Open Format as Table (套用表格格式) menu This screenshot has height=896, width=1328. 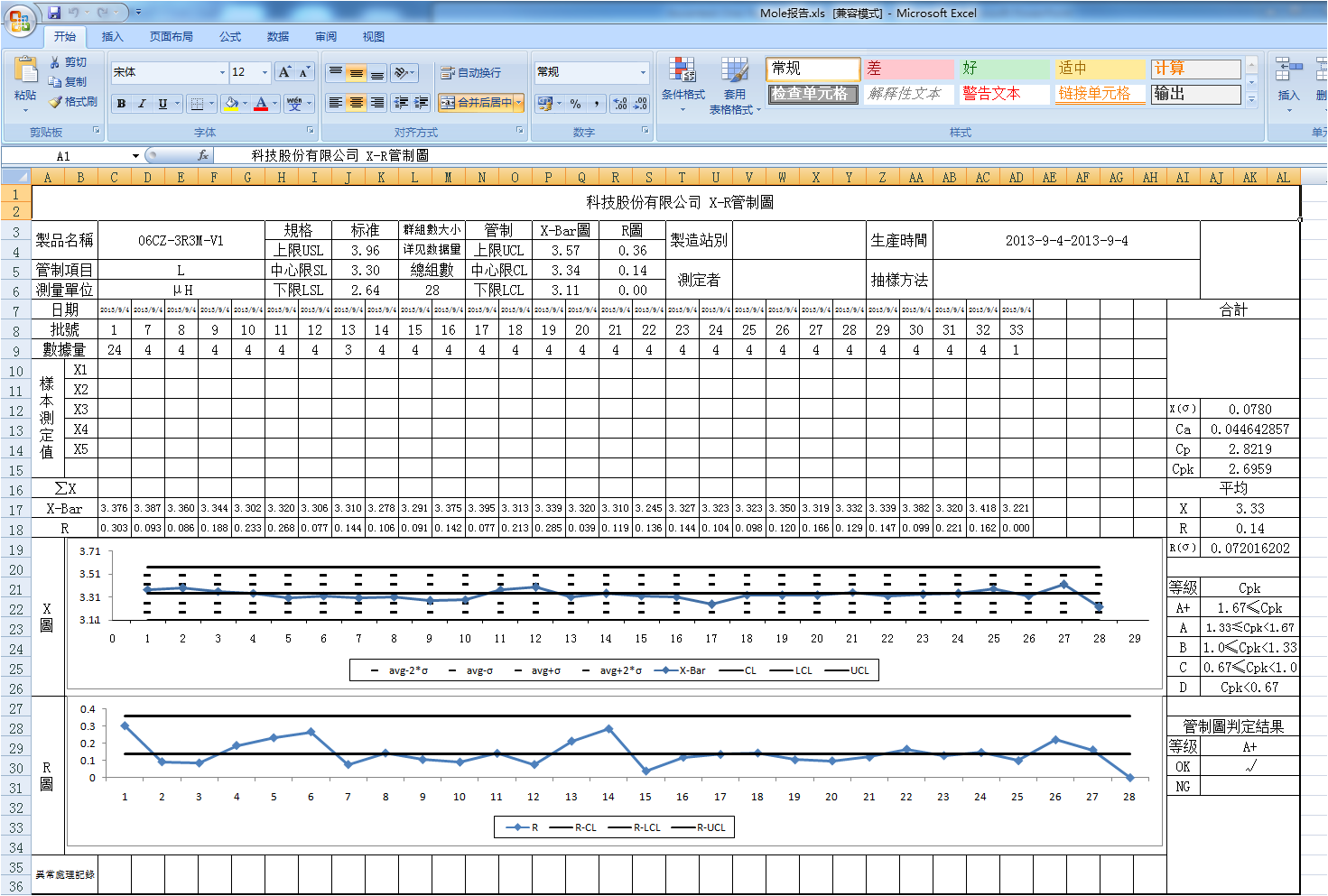pyautogui.click(x=735, y=85)
